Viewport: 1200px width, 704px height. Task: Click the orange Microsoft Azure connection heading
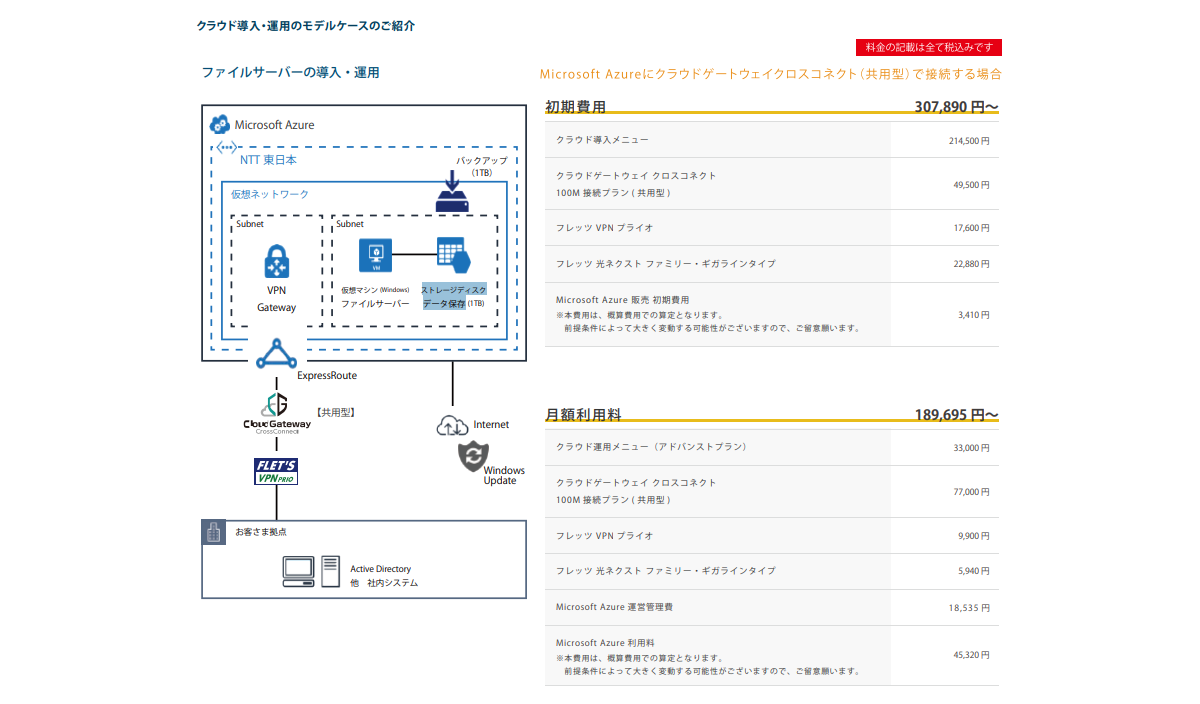[770, 74]
